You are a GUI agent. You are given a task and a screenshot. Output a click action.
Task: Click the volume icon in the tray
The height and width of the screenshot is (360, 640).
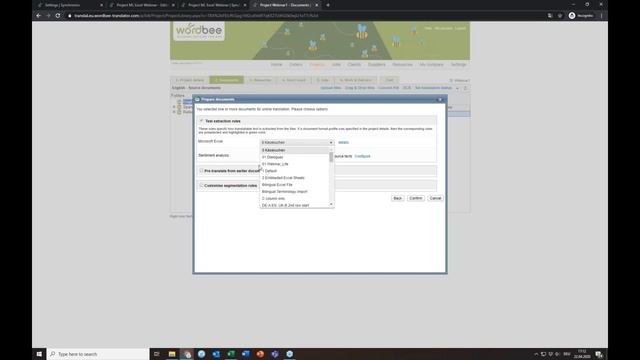tap(558, 354)
